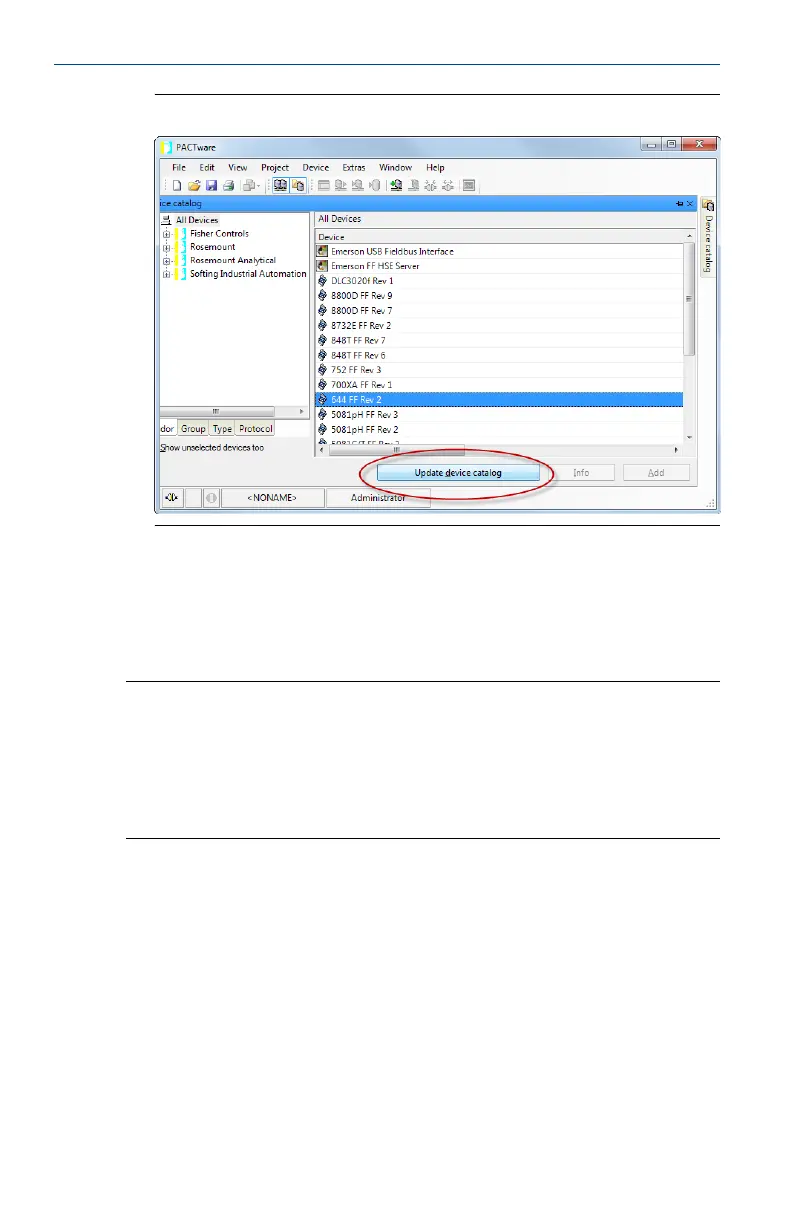
Task: Click the <NONAME> status bar field
Action: [x=272, y=497]
